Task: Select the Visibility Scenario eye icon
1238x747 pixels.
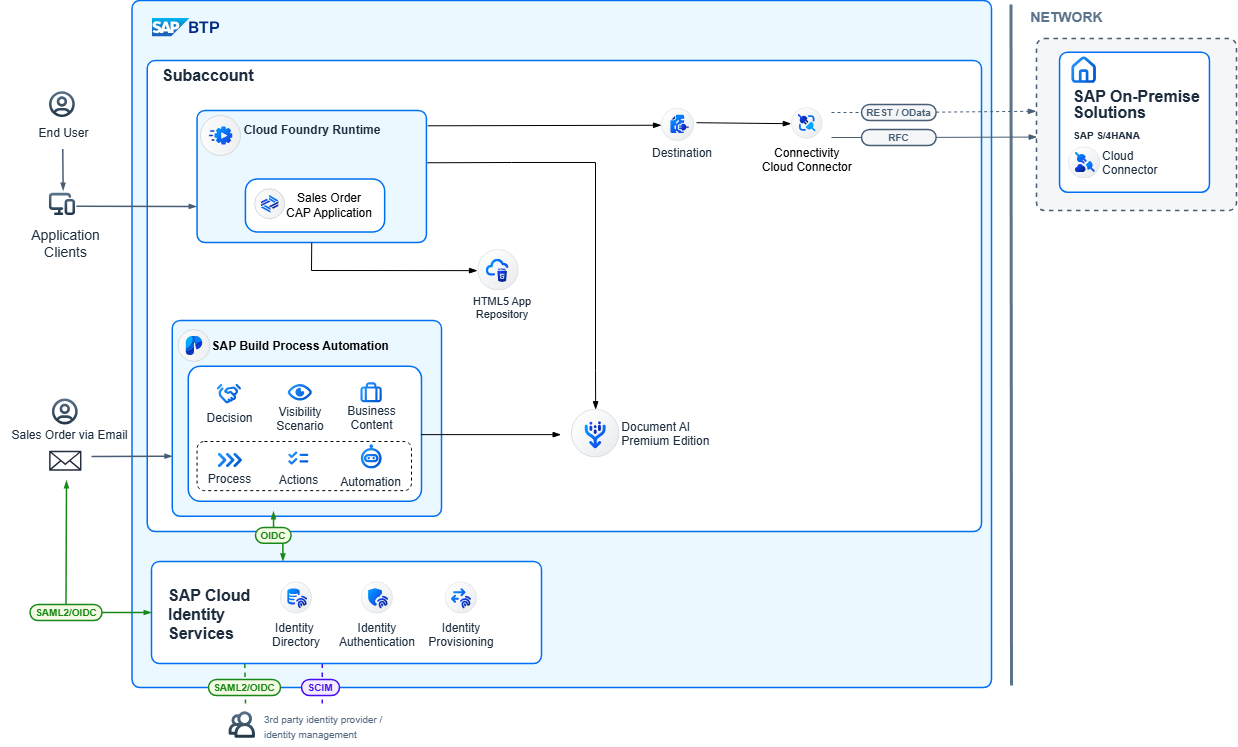Action: click(300, 392)
